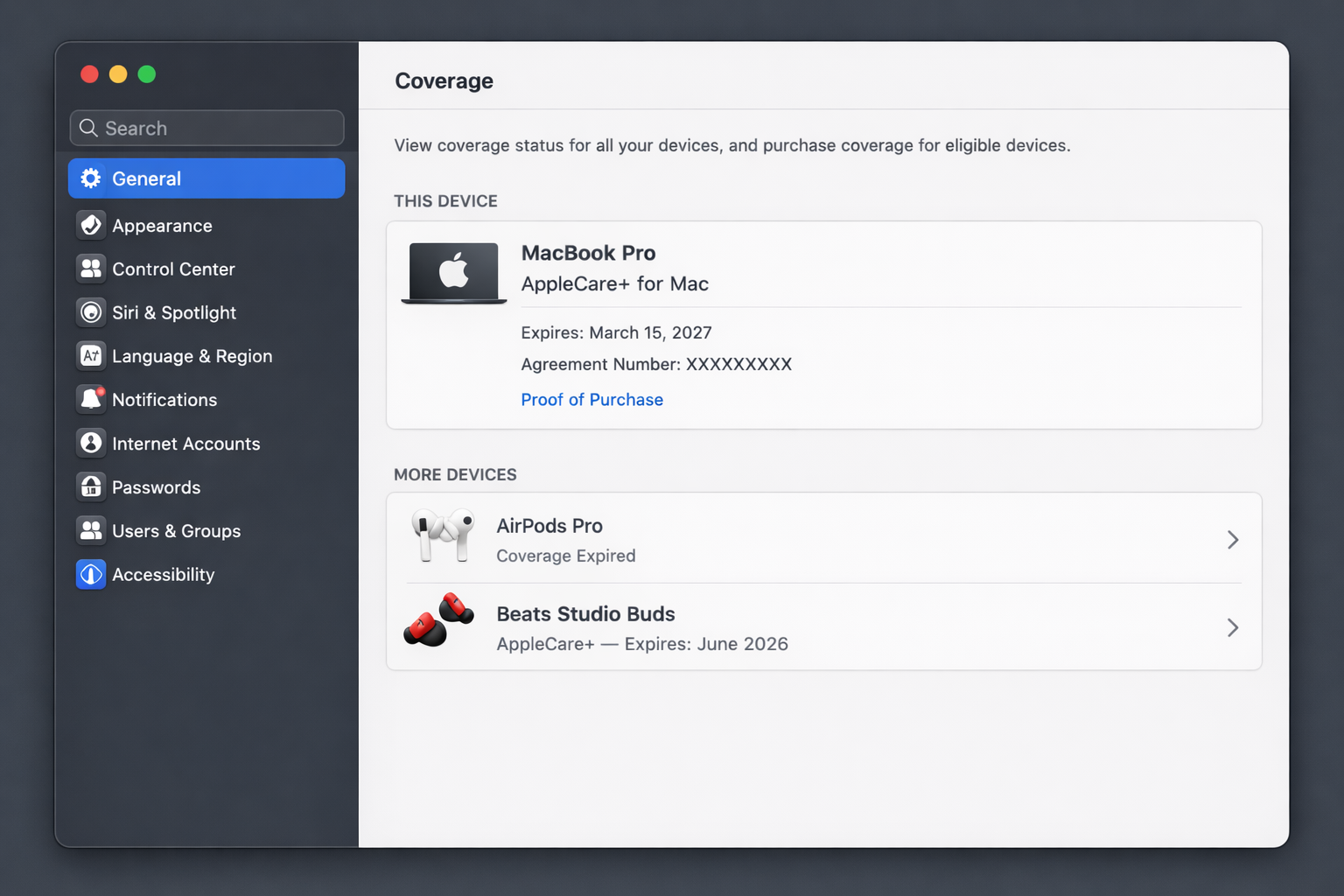Screen dimensions: 1344x896
Task: Click the Passwords lock icon
Action: pos(91,487)
